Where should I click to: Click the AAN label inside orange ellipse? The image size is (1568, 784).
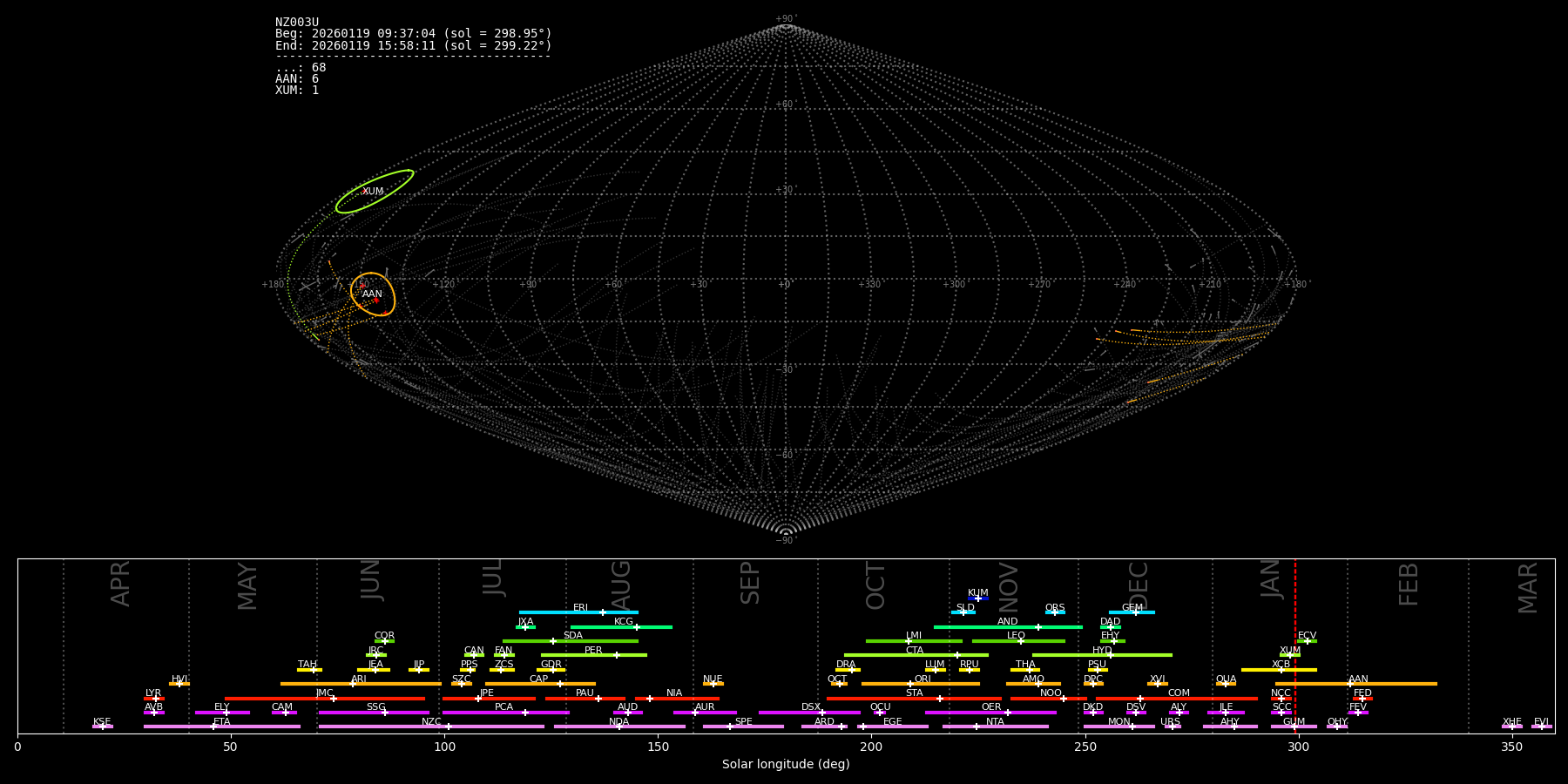click(372, 294)
